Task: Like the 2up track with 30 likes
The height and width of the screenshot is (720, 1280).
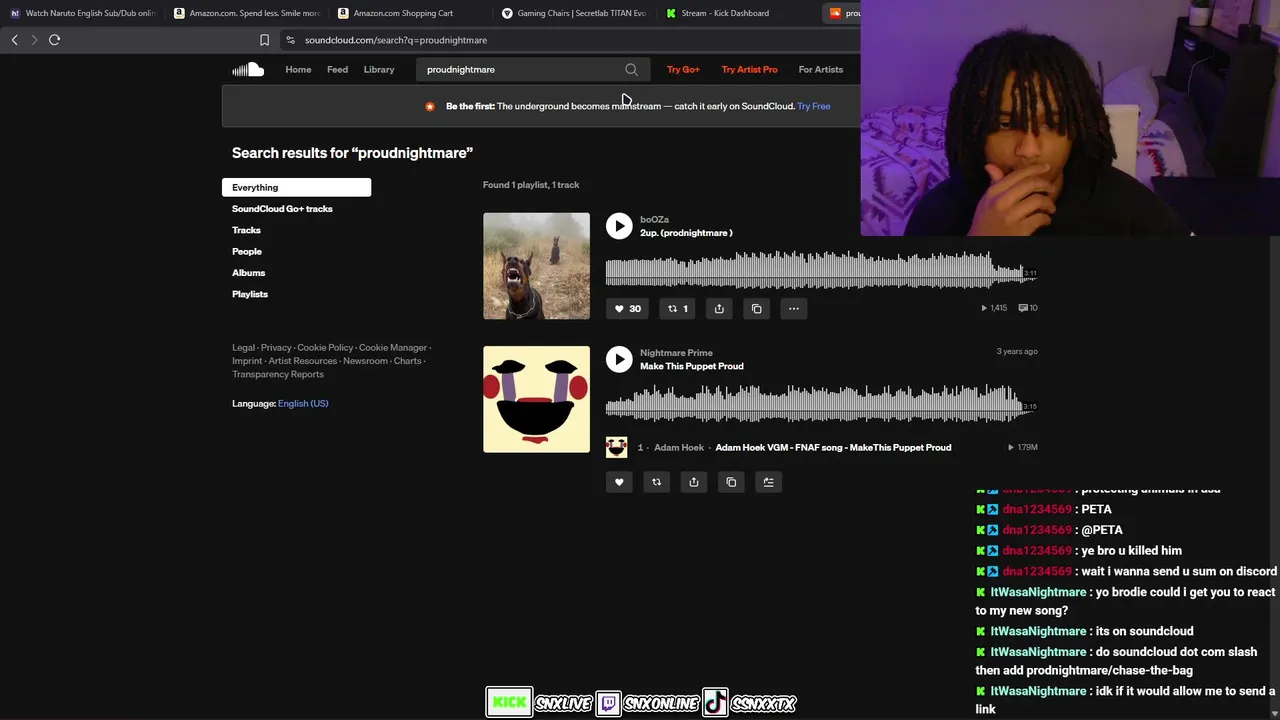Action: pyautogui.click(x=627, y=308)
